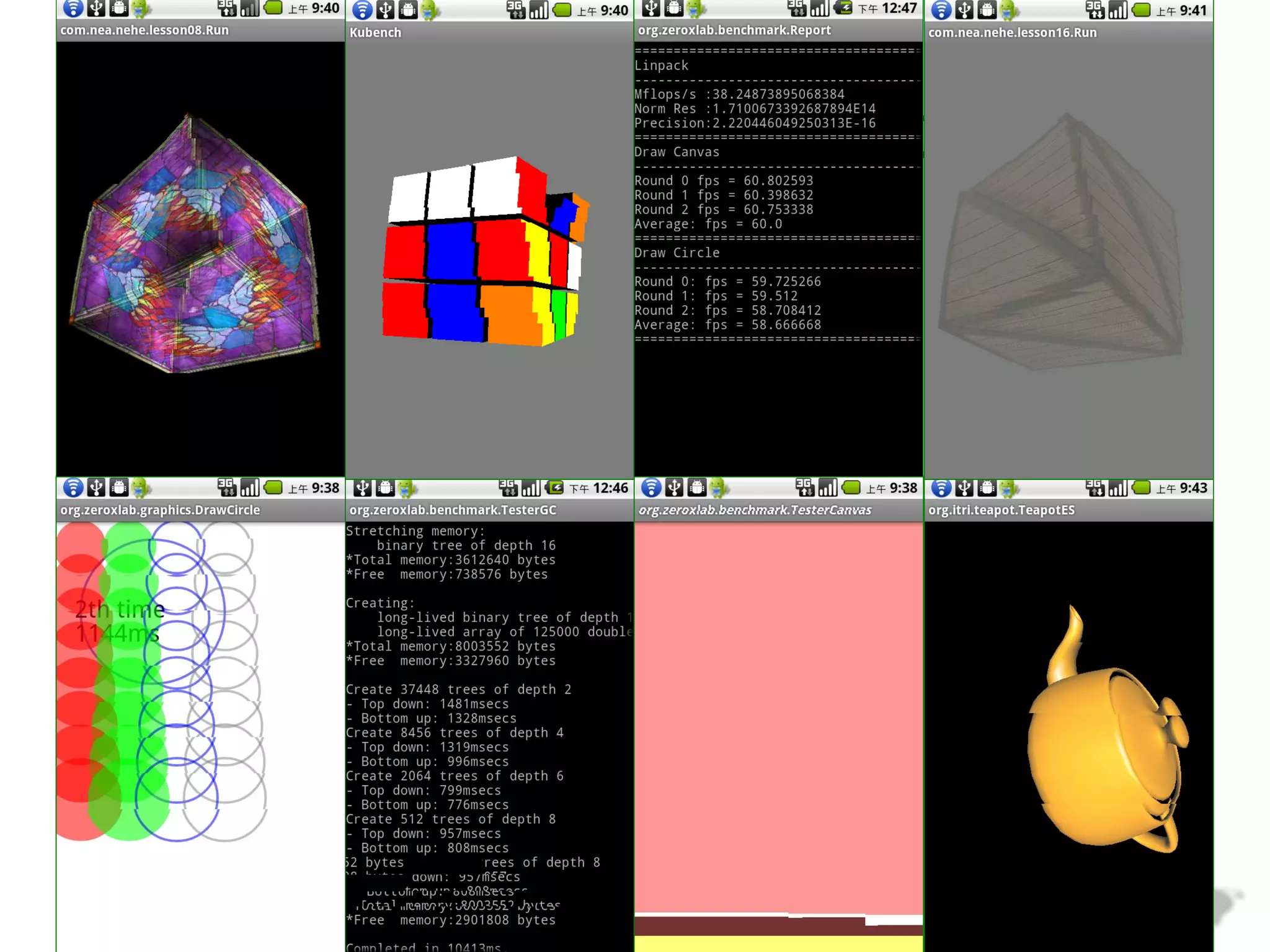Tap USB icon on Kubench status bar
The width and height of the screenshot is (1270, 952).
click(385, 9)
